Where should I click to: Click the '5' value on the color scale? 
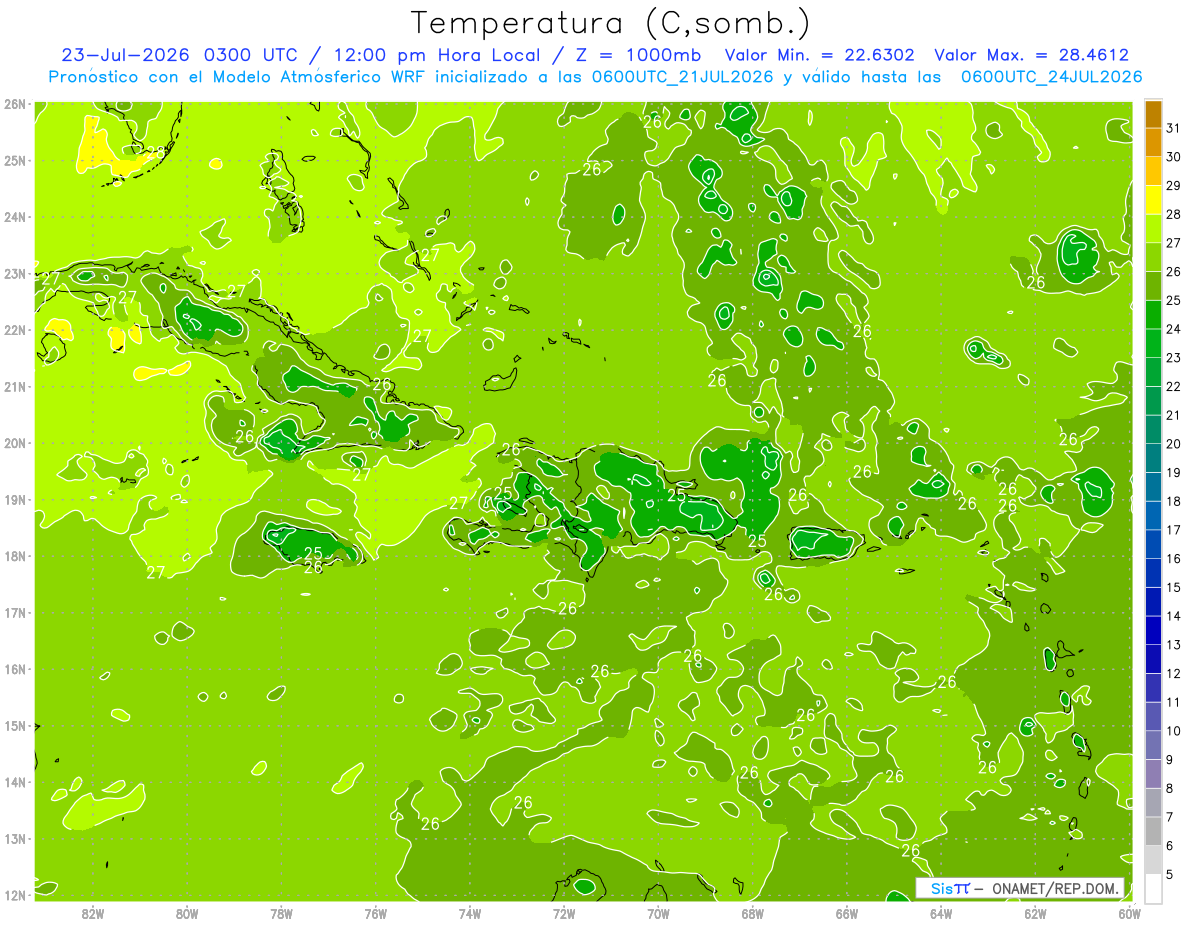click(x=1171, y=875)
